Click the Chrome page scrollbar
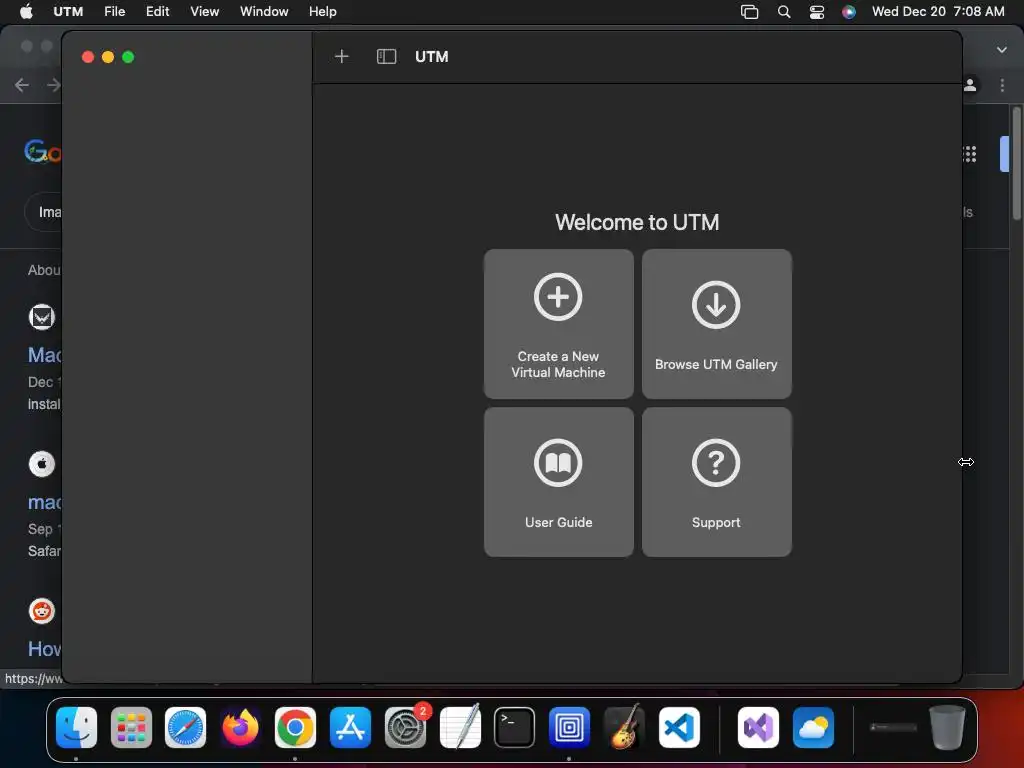 tap(1016, 163)
